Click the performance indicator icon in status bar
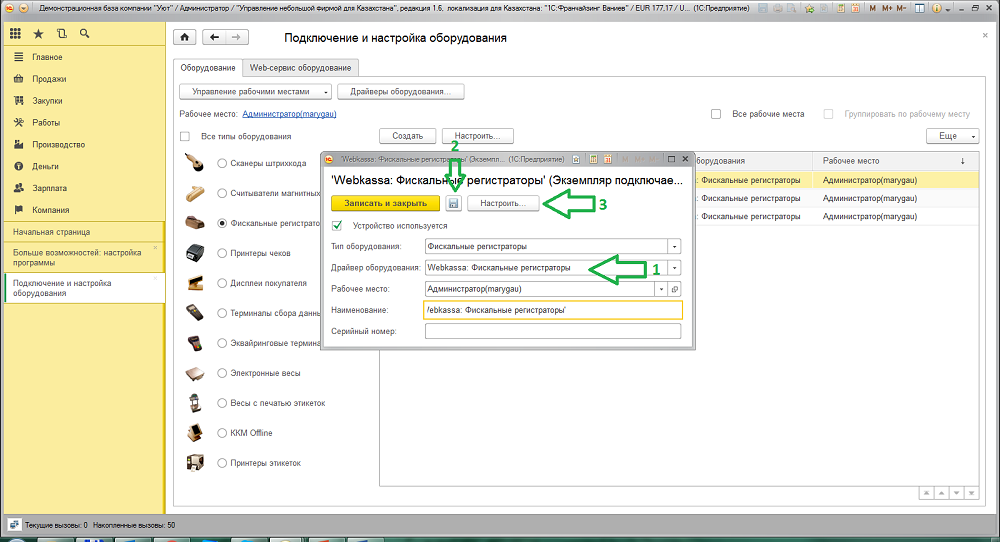Image resolution: width=1000 pixels, height=542 pixels. pos(15,525)
